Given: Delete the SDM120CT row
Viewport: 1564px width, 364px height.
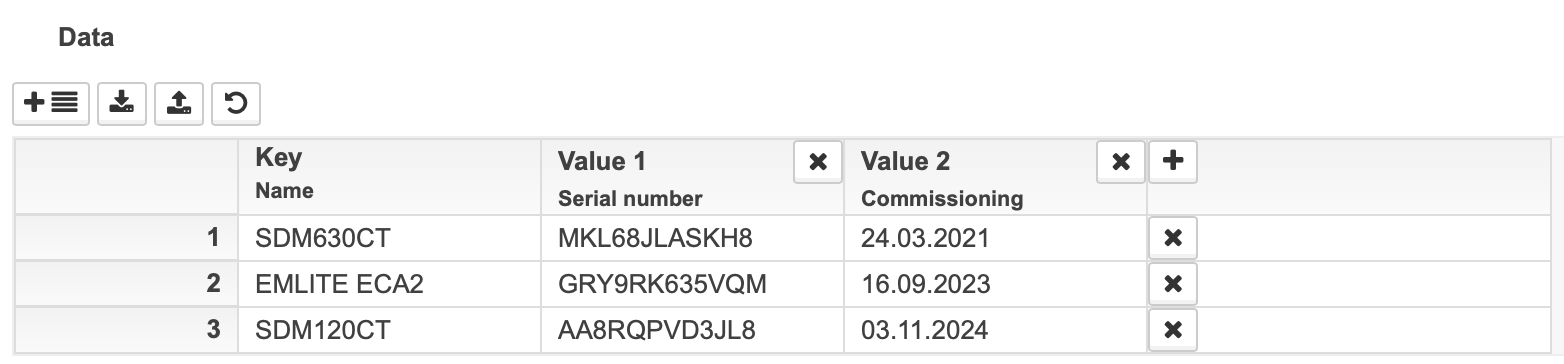Looking at the screenshot, I should [x=1173, y=329].
